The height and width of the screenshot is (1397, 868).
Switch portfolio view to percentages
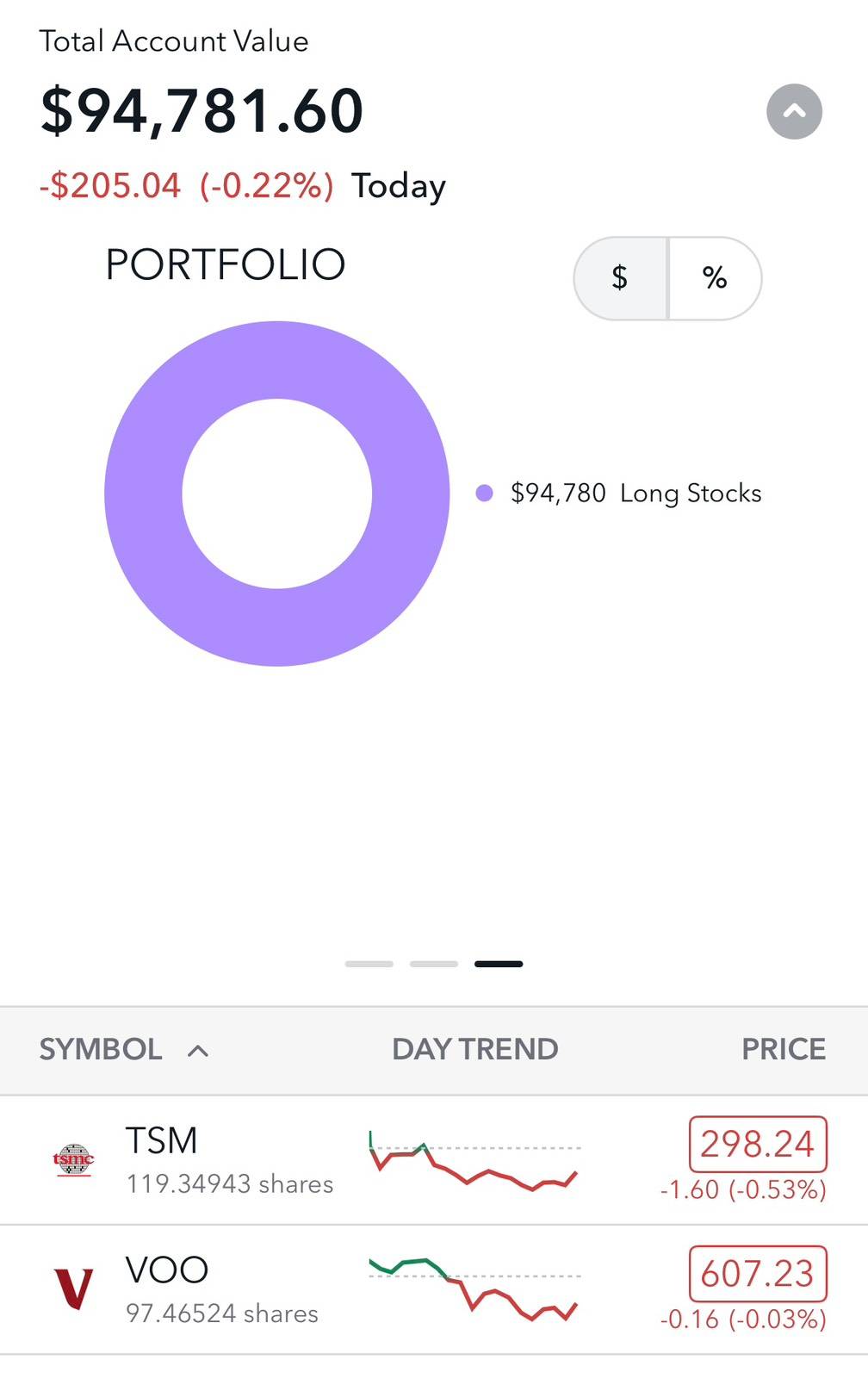point(715,277)
